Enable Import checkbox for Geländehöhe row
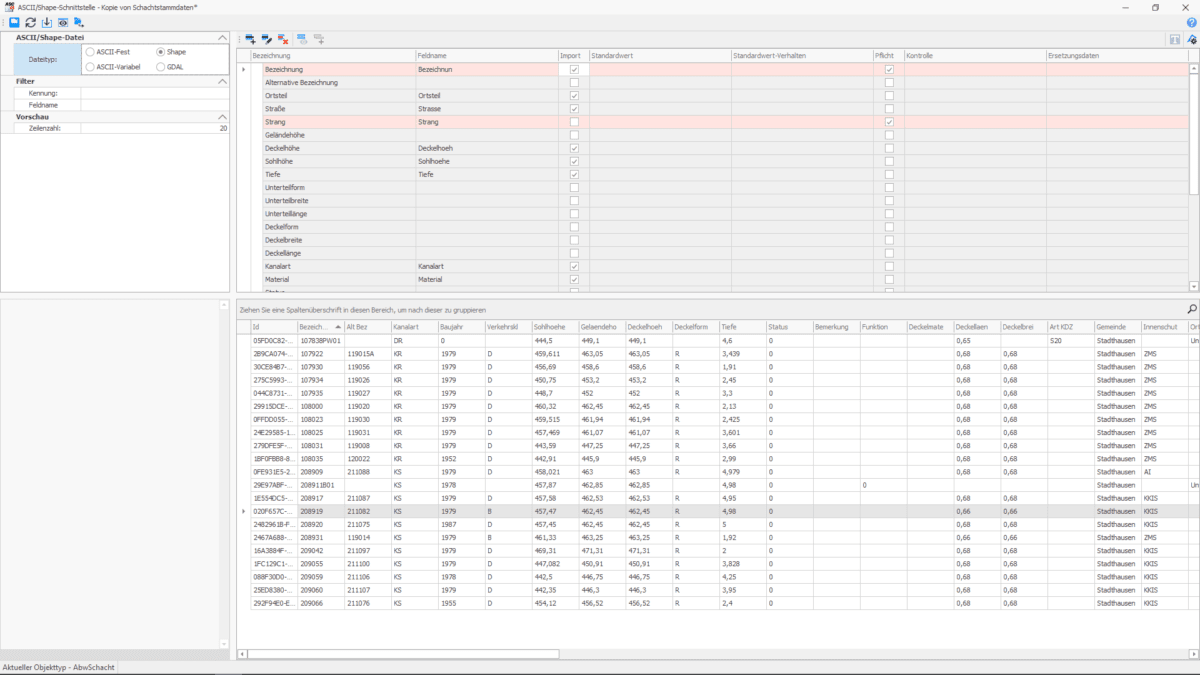 (x=574, y=135)
